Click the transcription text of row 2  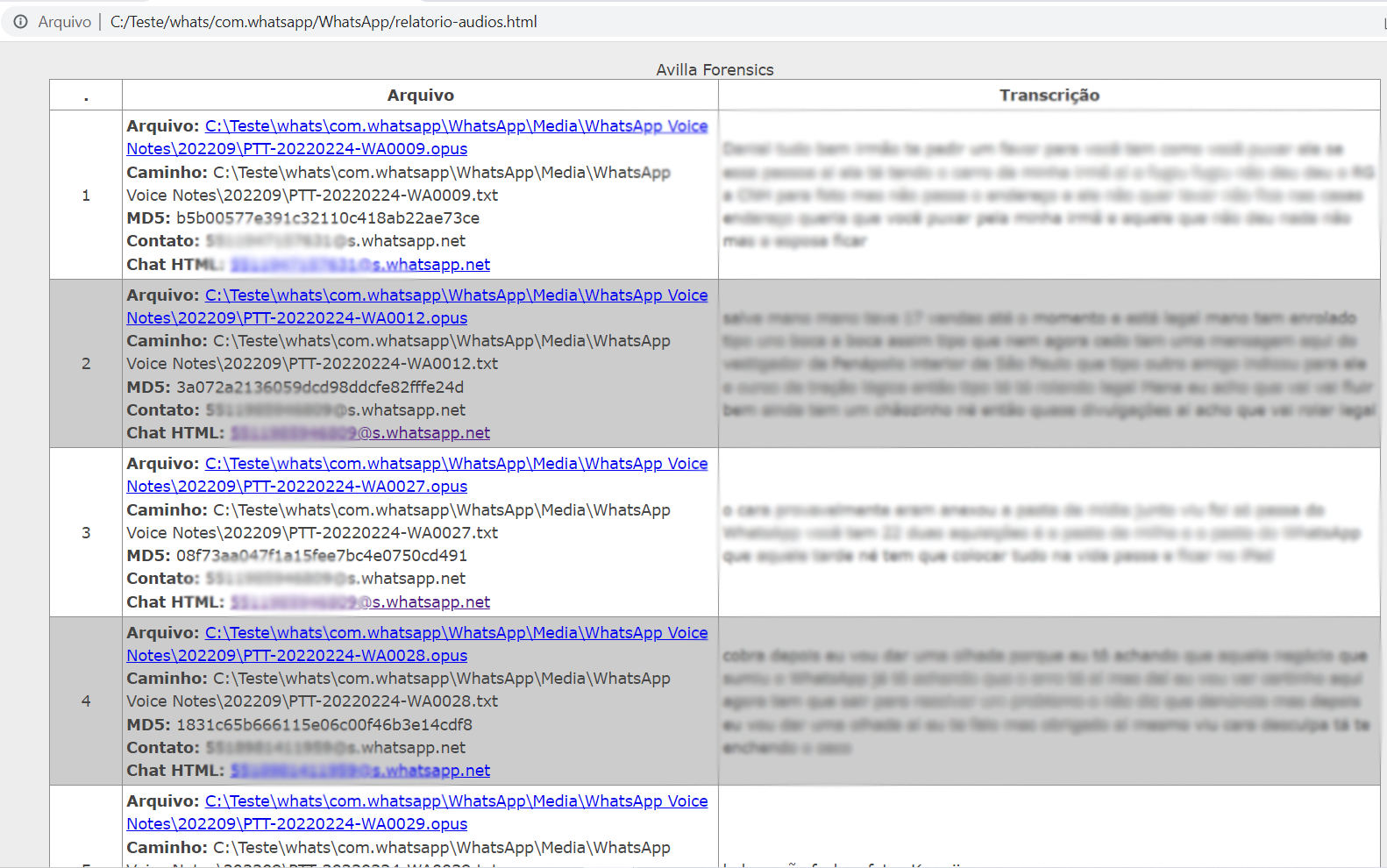tap(1049, 364)
